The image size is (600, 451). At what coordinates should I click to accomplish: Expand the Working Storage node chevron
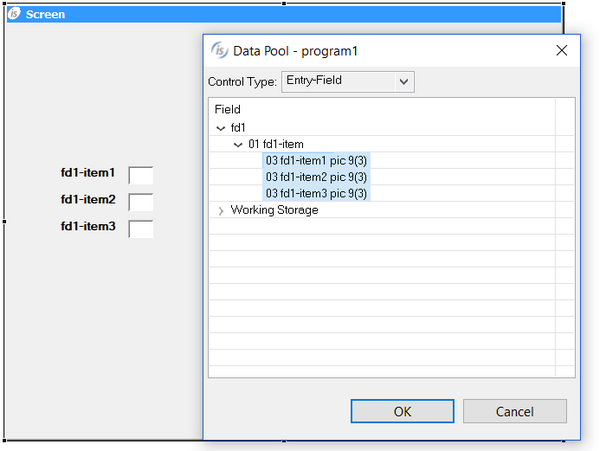[221, 210]
